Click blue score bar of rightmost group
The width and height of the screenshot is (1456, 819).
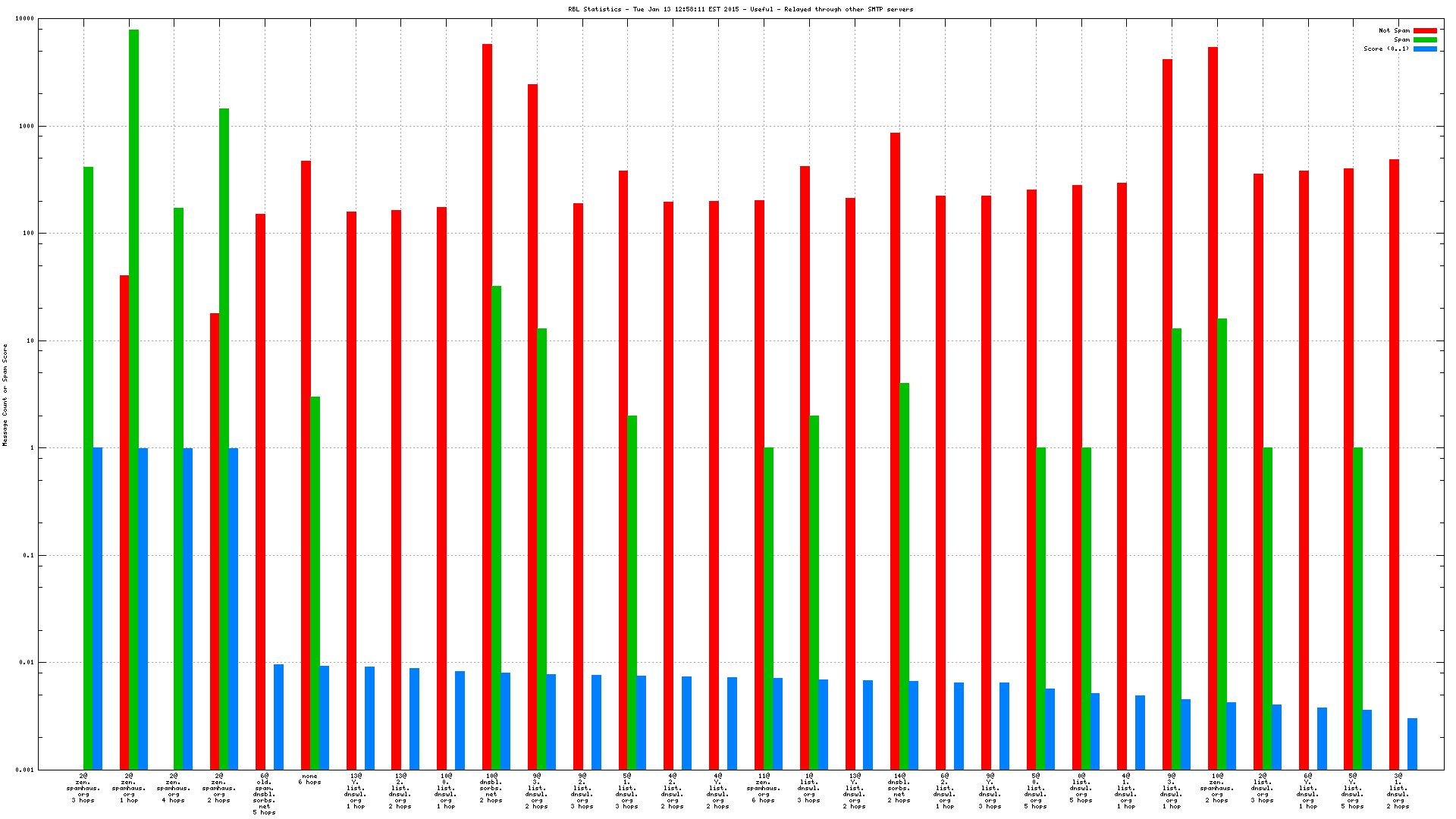coord(1412,743)
